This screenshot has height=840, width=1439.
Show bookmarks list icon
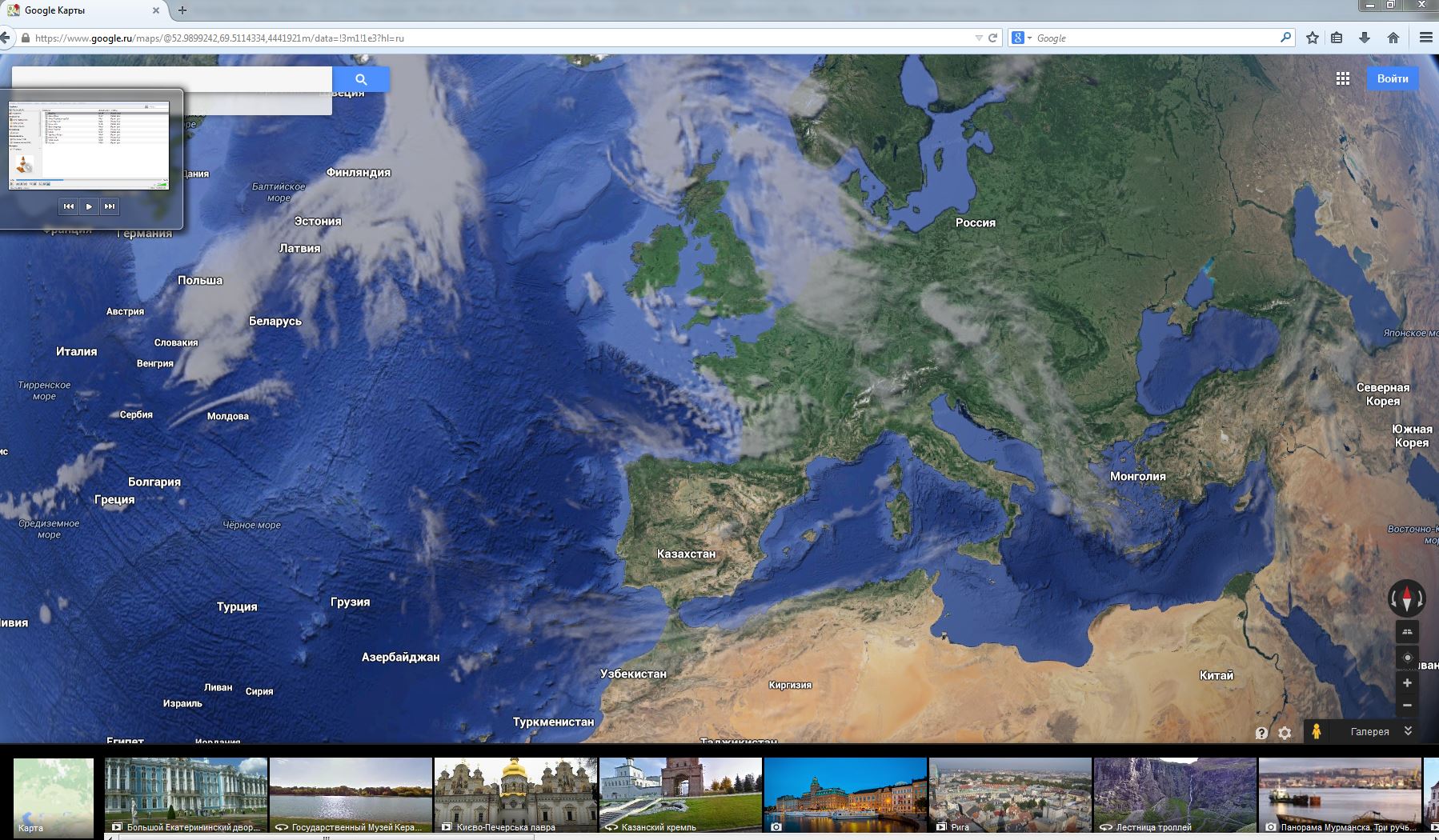[x=1337, y=38]
